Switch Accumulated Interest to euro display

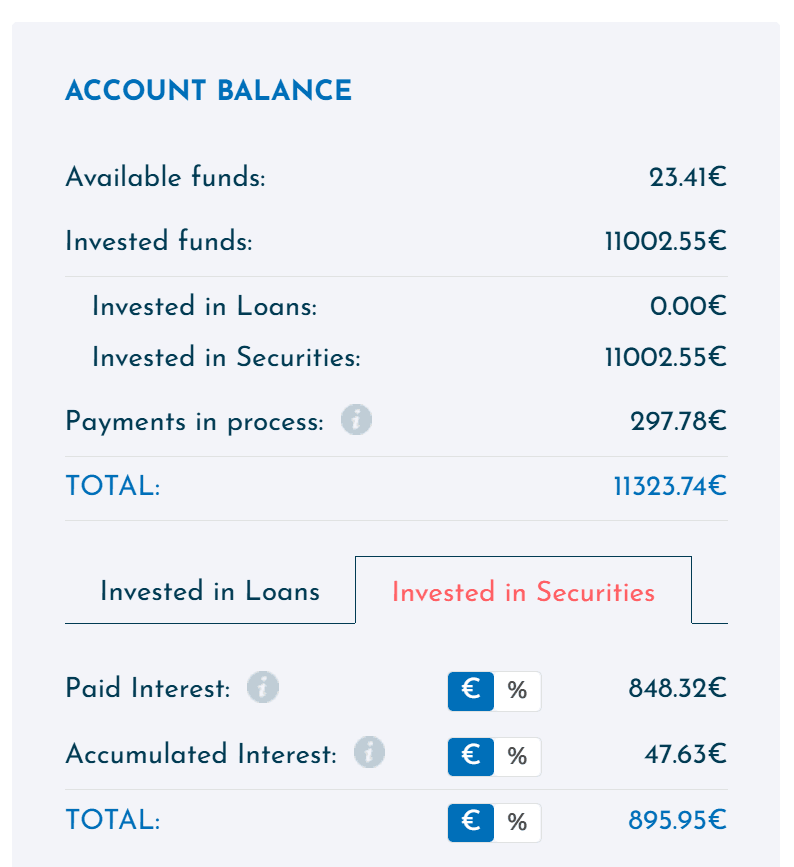tap(471, 757)
